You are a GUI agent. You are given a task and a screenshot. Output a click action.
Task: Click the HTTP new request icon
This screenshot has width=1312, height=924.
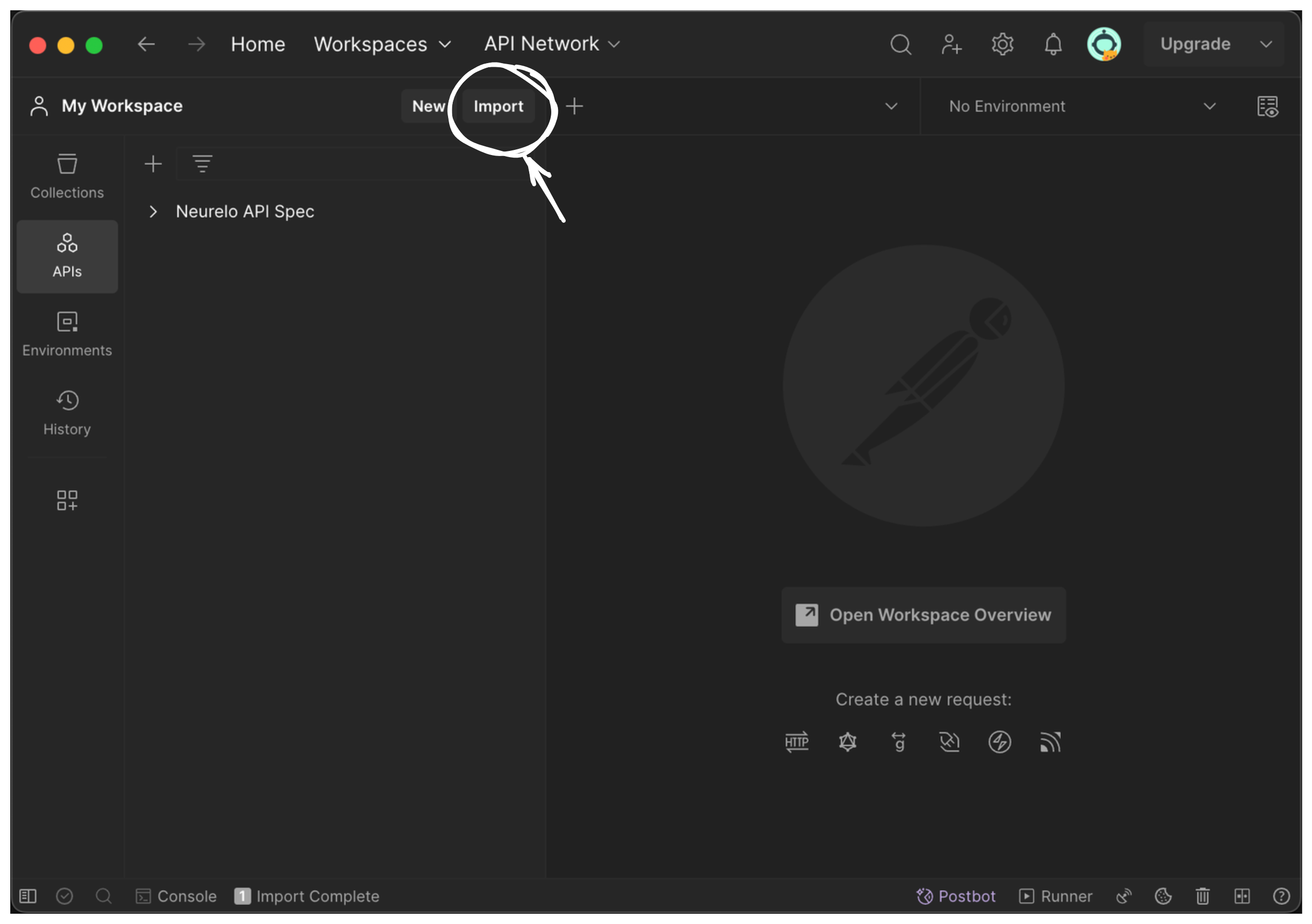coord(797,742)
